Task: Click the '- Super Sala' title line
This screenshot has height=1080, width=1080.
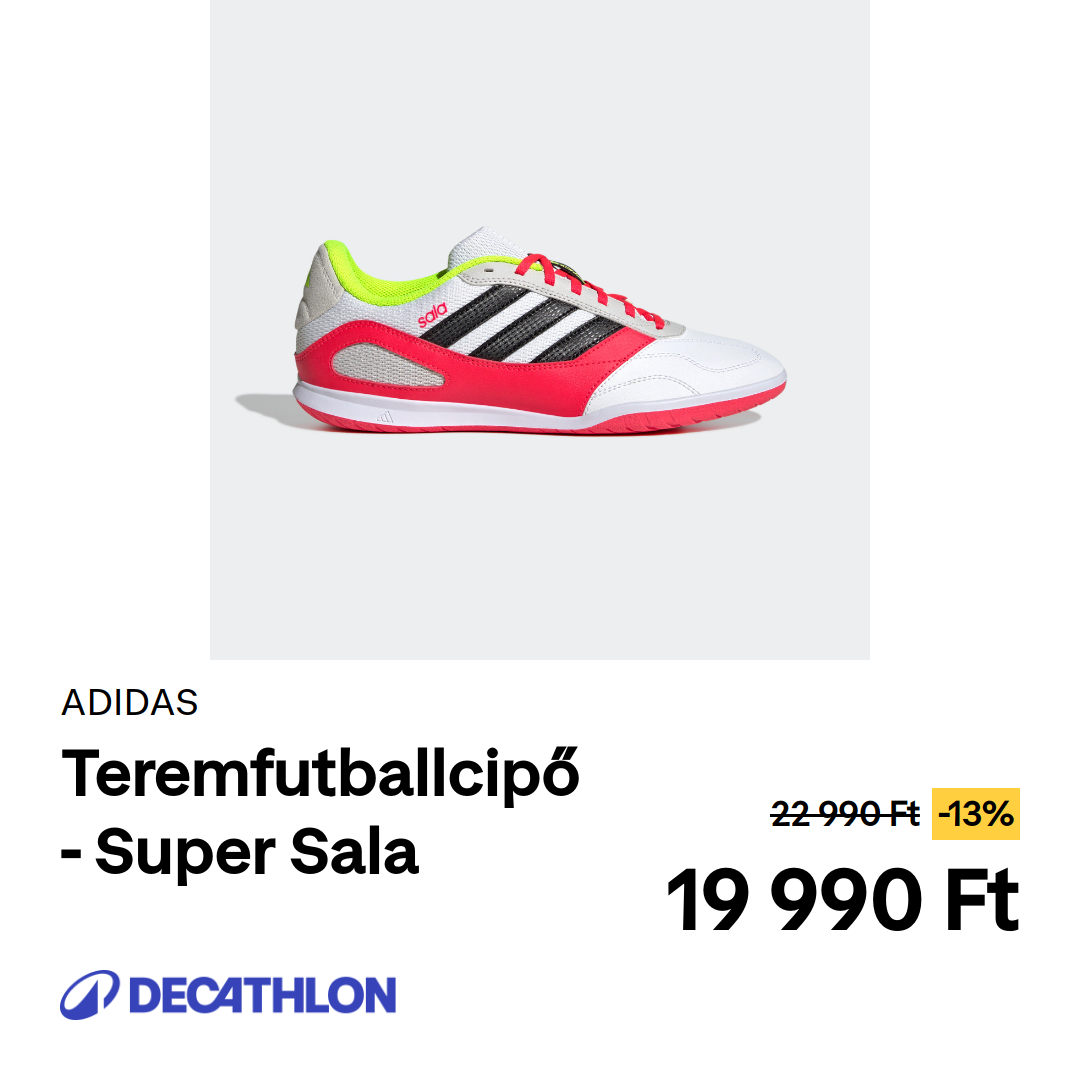Action: point(240,851)
